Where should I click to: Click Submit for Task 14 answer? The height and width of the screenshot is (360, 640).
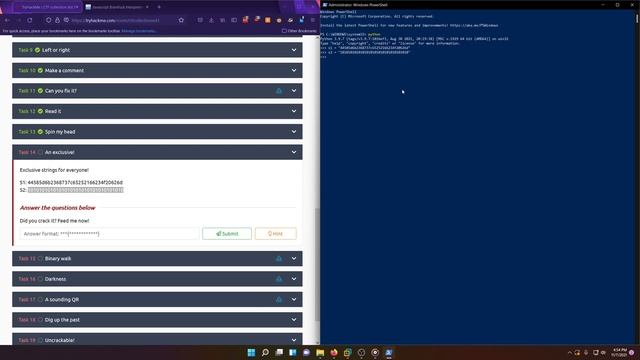[227, 233]
